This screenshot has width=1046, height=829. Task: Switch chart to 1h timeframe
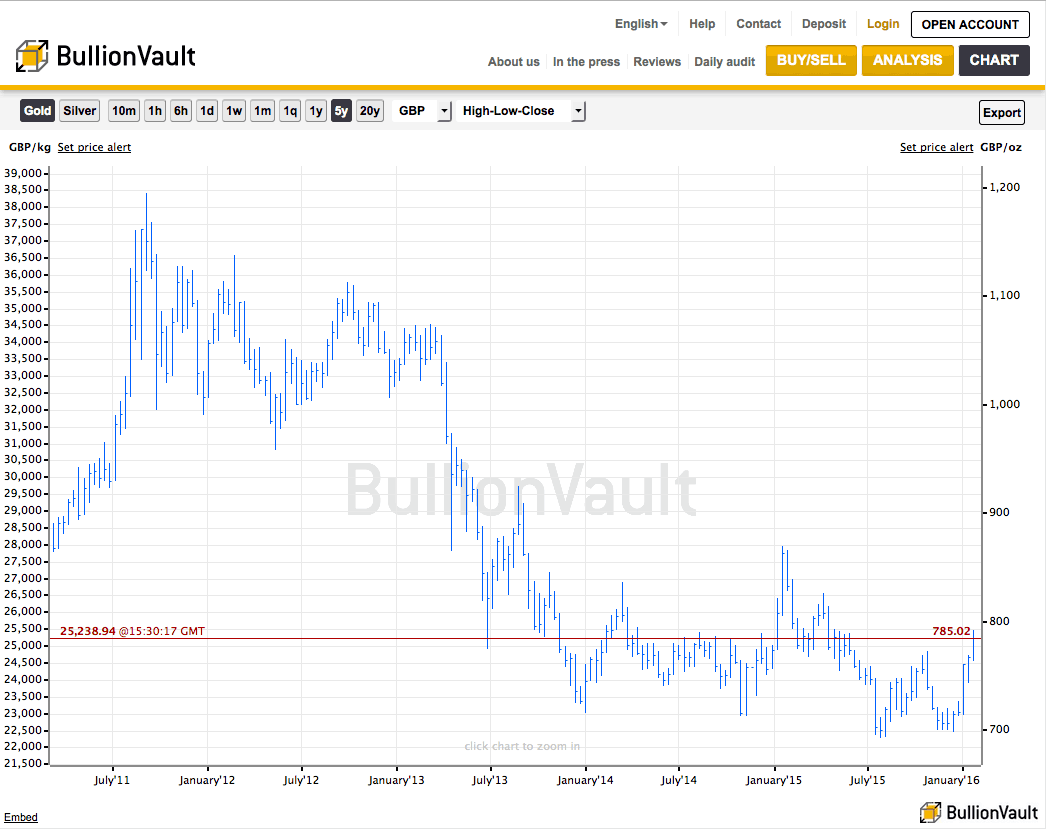[155, 111]
